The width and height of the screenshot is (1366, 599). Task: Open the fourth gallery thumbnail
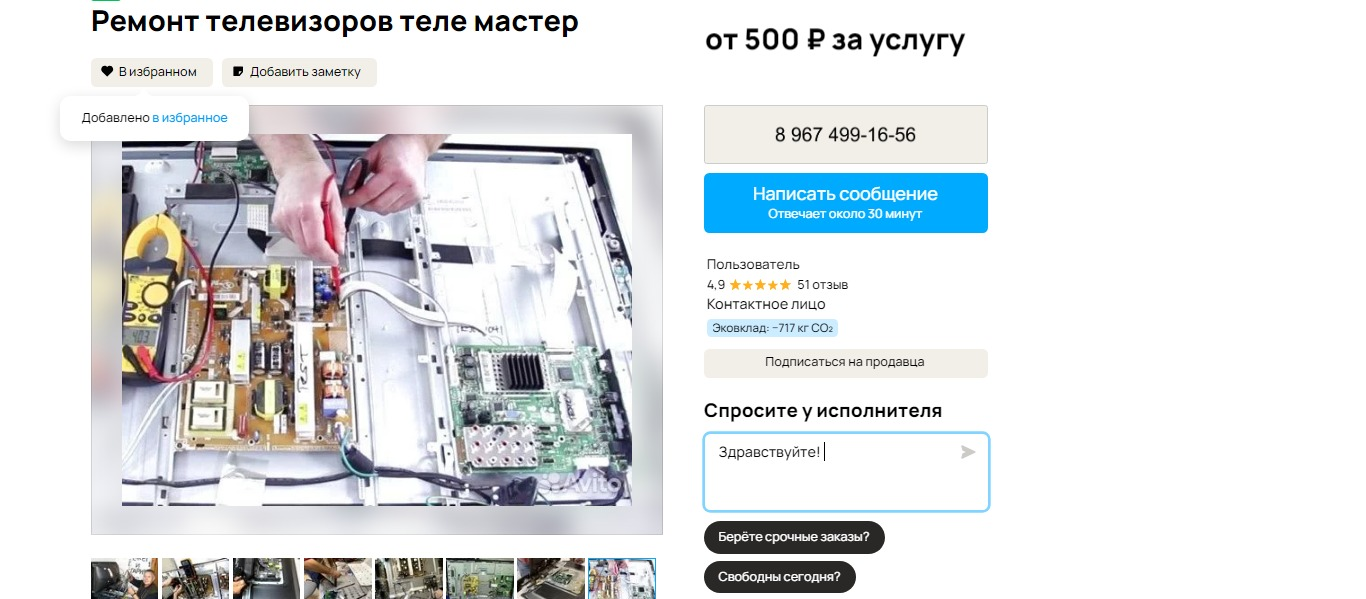(x=337, y=579)
